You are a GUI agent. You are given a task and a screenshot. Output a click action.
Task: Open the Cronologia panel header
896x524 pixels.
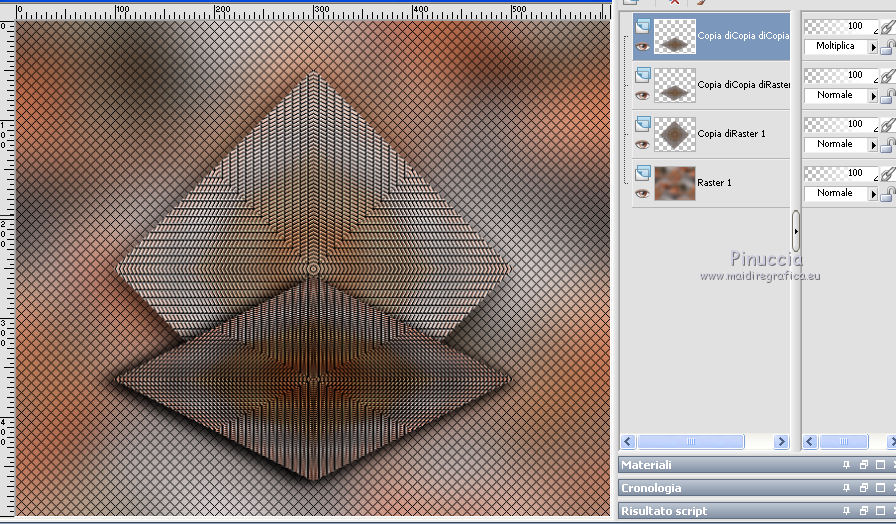point(757,488)
